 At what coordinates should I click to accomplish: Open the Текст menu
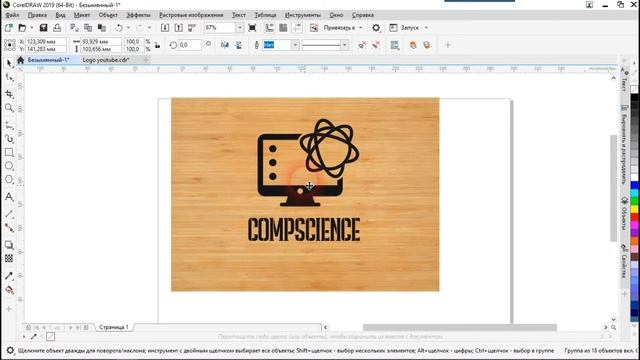239,15
